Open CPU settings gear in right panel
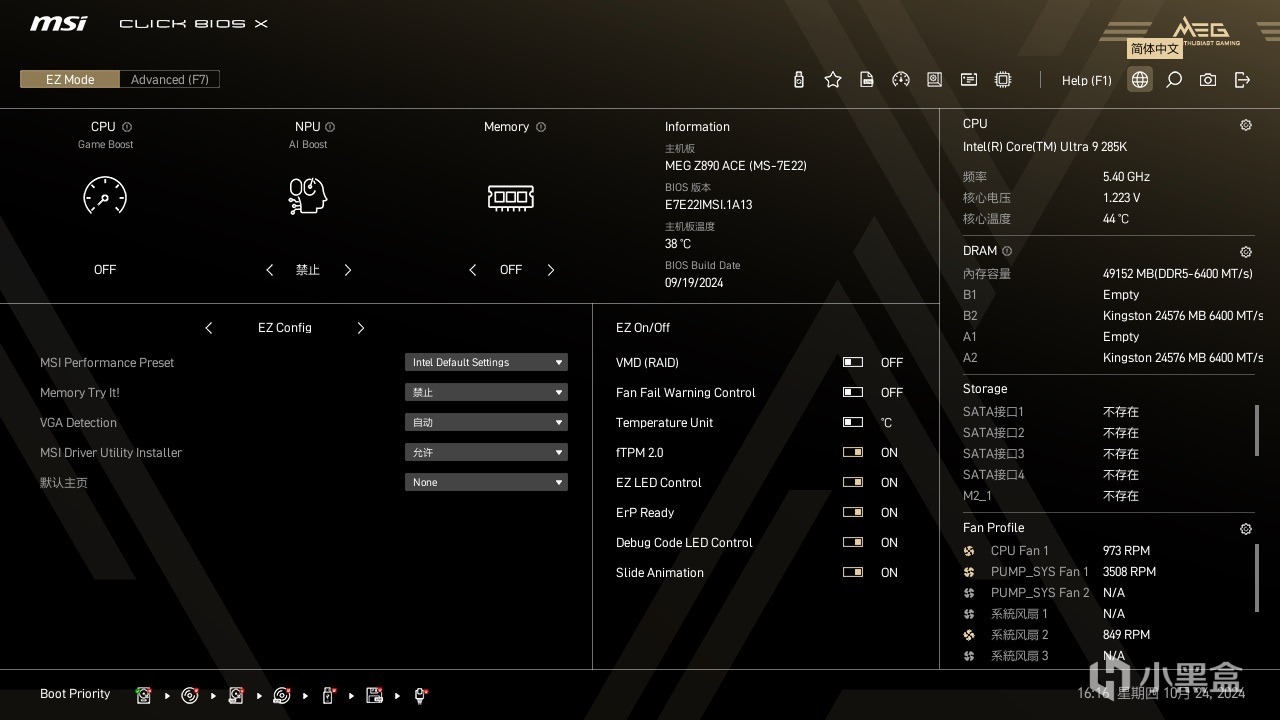Image resolution: width=1280 pixels, height=720 pixels. coord(1246,125)
